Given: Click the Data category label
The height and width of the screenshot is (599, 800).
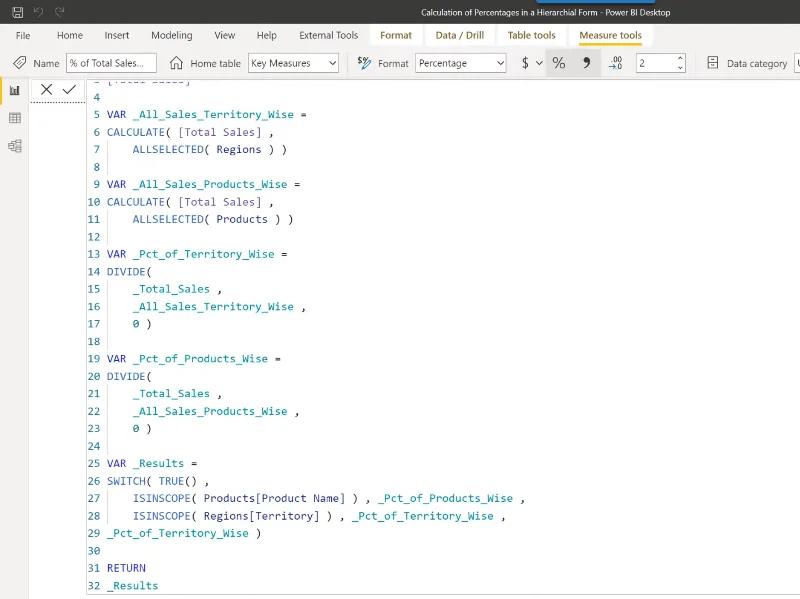Looking at the screenshot, I should click(x=757, y=63).
